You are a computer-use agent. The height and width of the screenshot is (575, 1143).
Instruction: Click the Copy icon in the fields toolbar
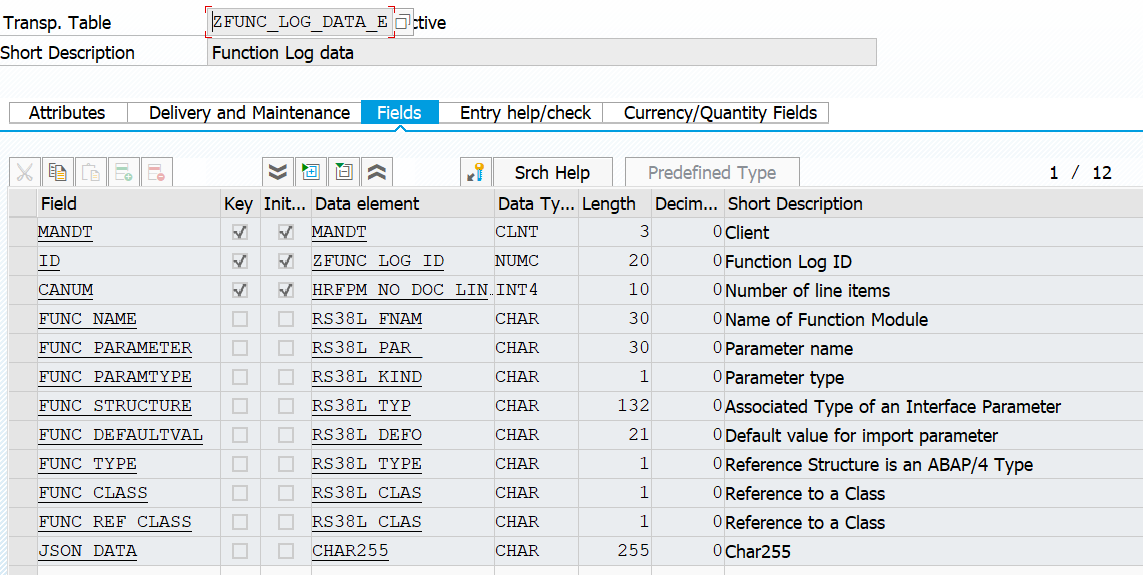click(x=58, y=173)
